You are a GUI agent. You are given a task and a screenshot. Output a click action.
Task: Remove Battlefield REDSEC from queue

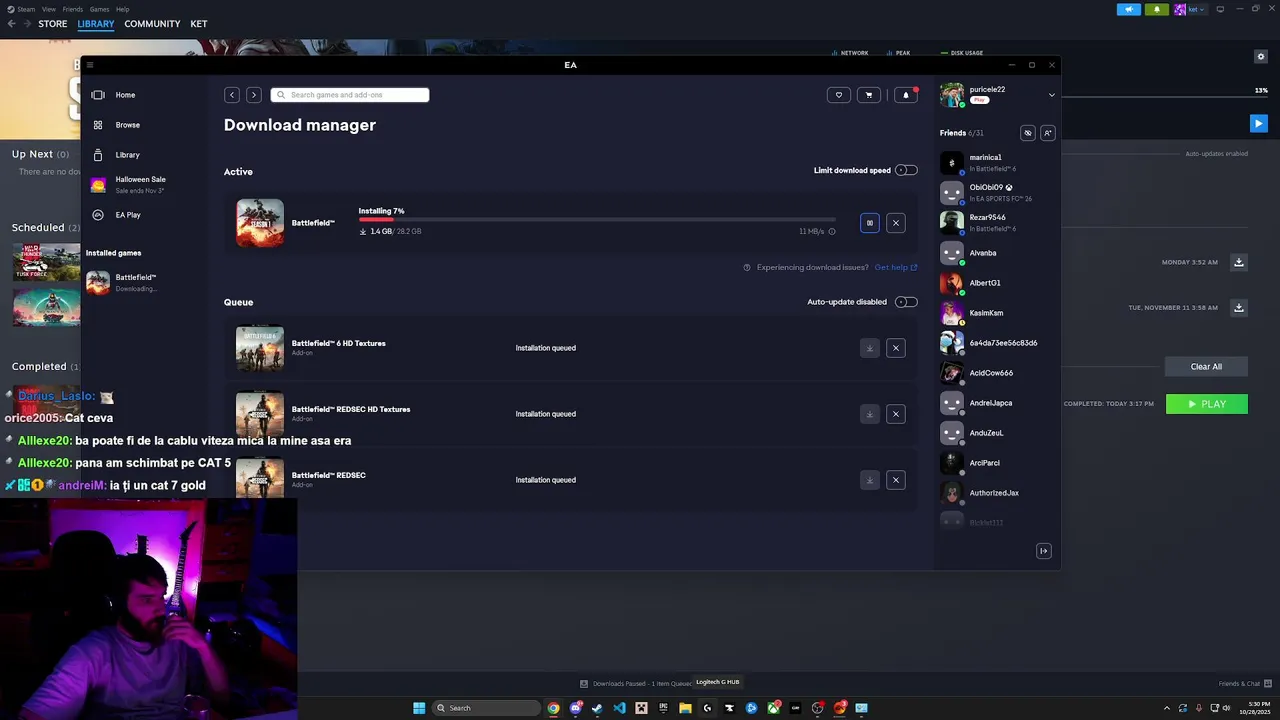coord(896,480)
